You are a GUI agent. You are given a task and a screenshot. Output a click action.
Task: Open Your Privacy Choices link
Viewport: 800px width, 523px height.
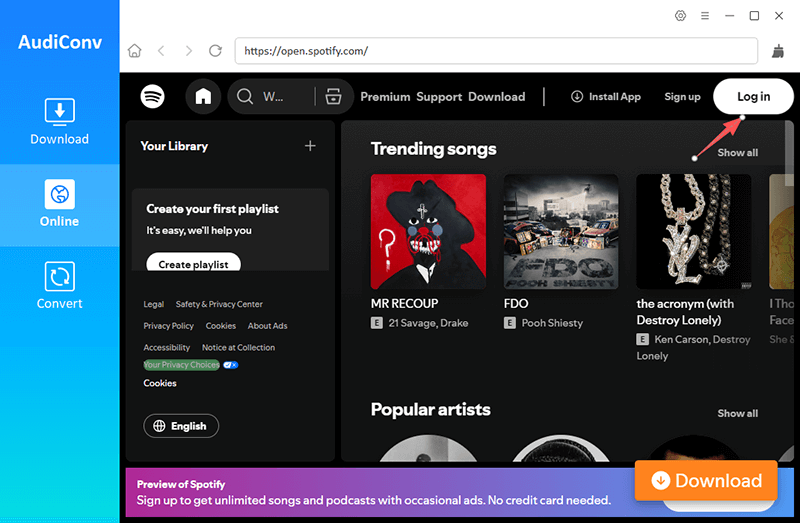(x=182, y=365)
